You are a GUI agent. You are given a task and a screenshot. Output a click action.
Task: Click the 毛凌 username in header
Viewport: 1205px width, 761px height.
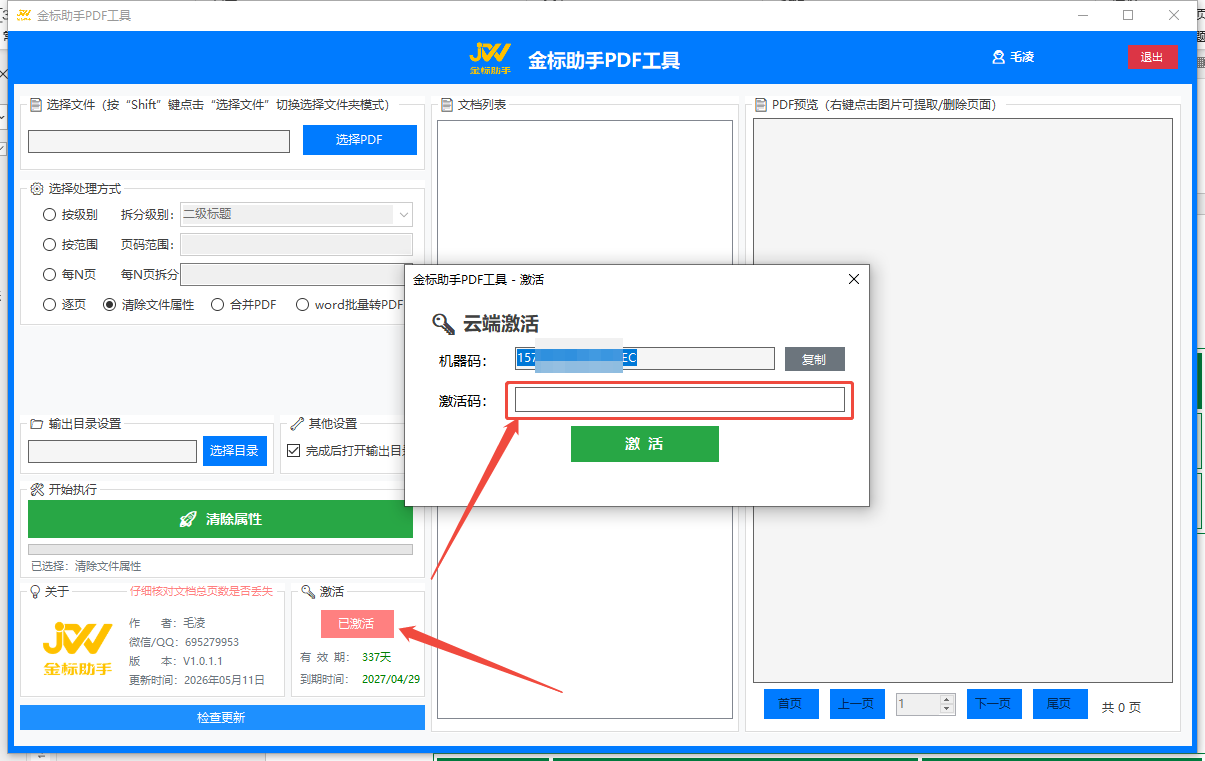pyautogui.click(x=1022, y=57)
